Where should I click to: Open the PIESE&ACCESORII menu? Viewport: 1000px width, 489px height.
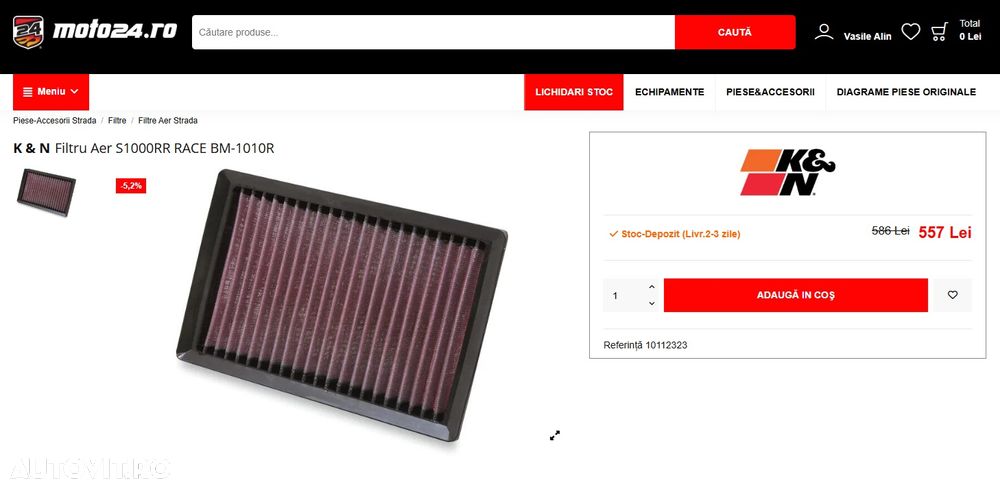(770, 92)
